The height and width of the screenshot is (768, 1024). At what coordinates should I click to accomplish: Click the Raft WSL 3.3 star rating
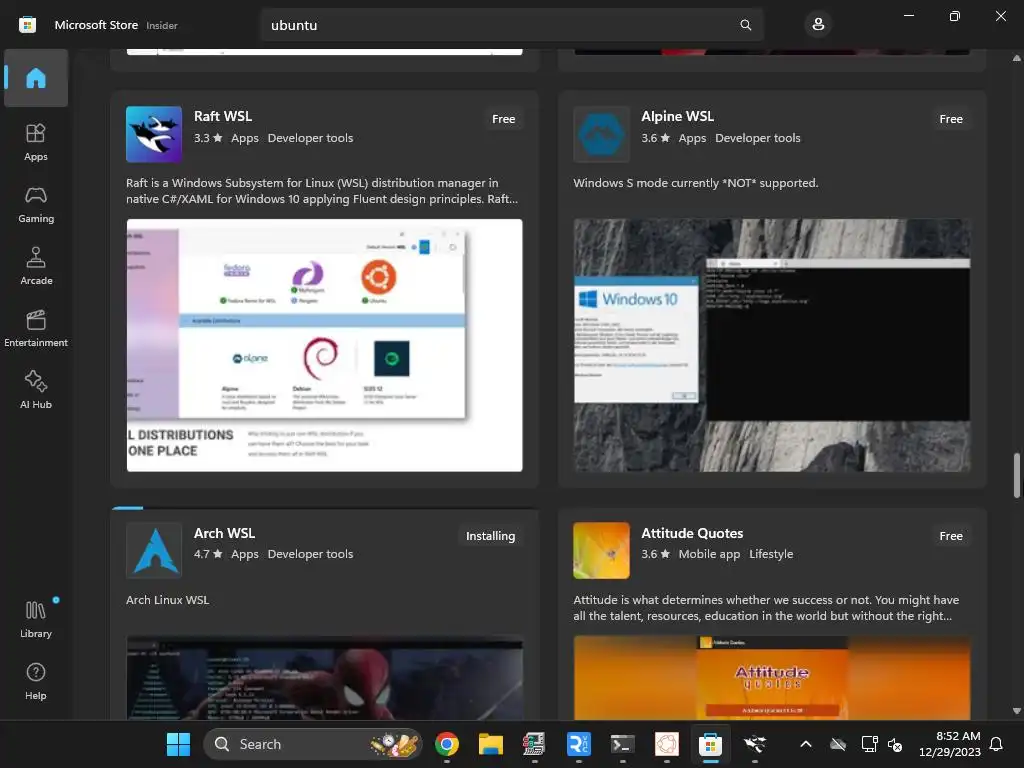[208, 138]
